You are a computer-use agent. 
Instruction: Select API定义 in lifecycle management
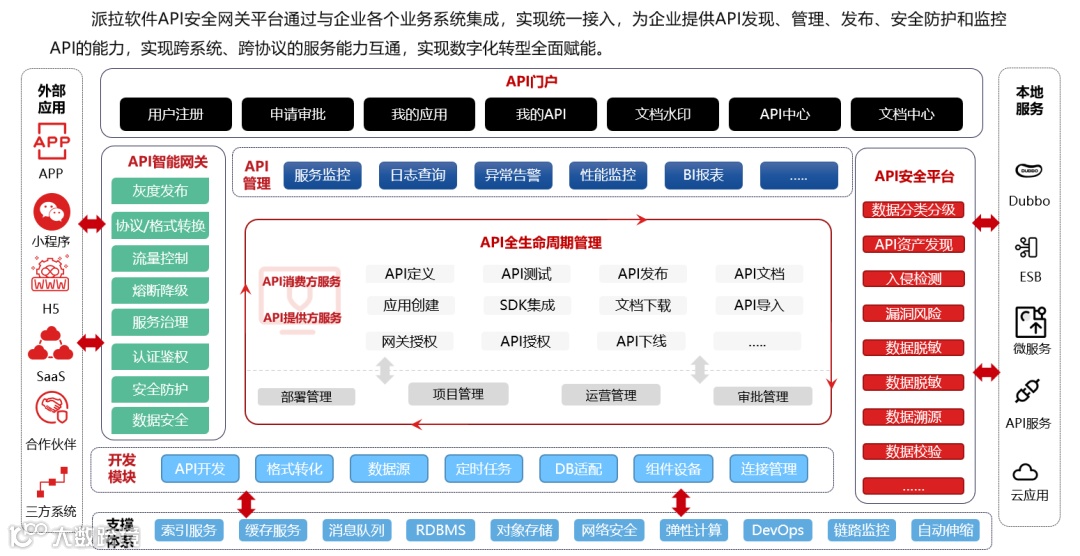[410, 274]
